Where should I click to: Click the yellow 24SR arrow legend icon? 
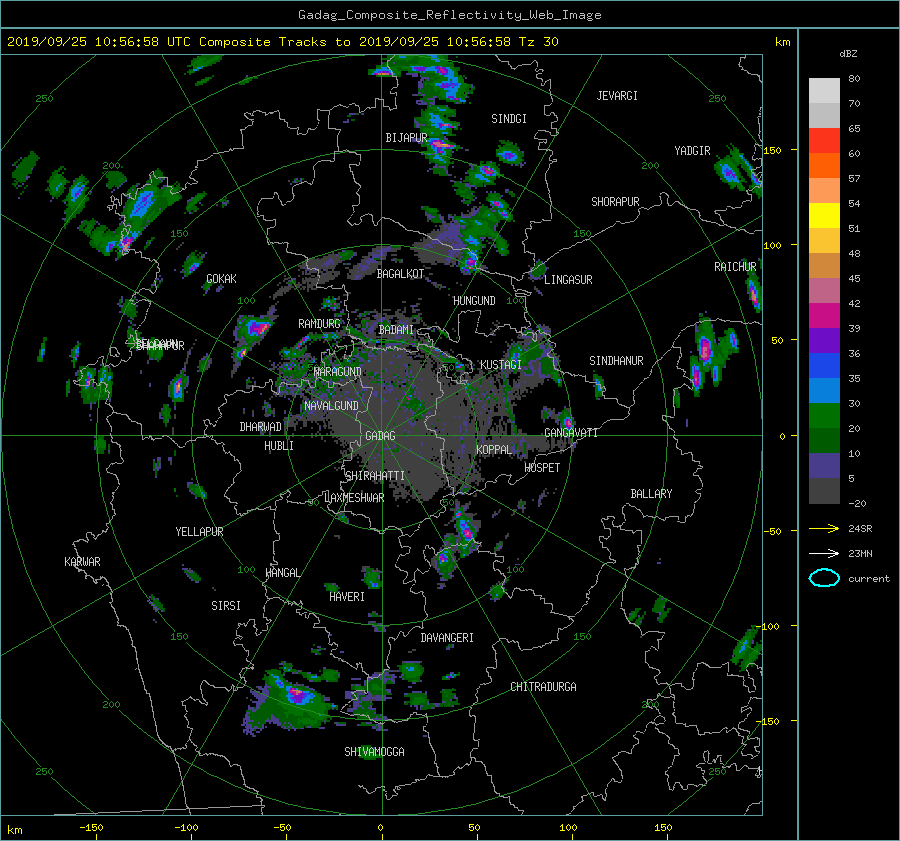[824, 529]
